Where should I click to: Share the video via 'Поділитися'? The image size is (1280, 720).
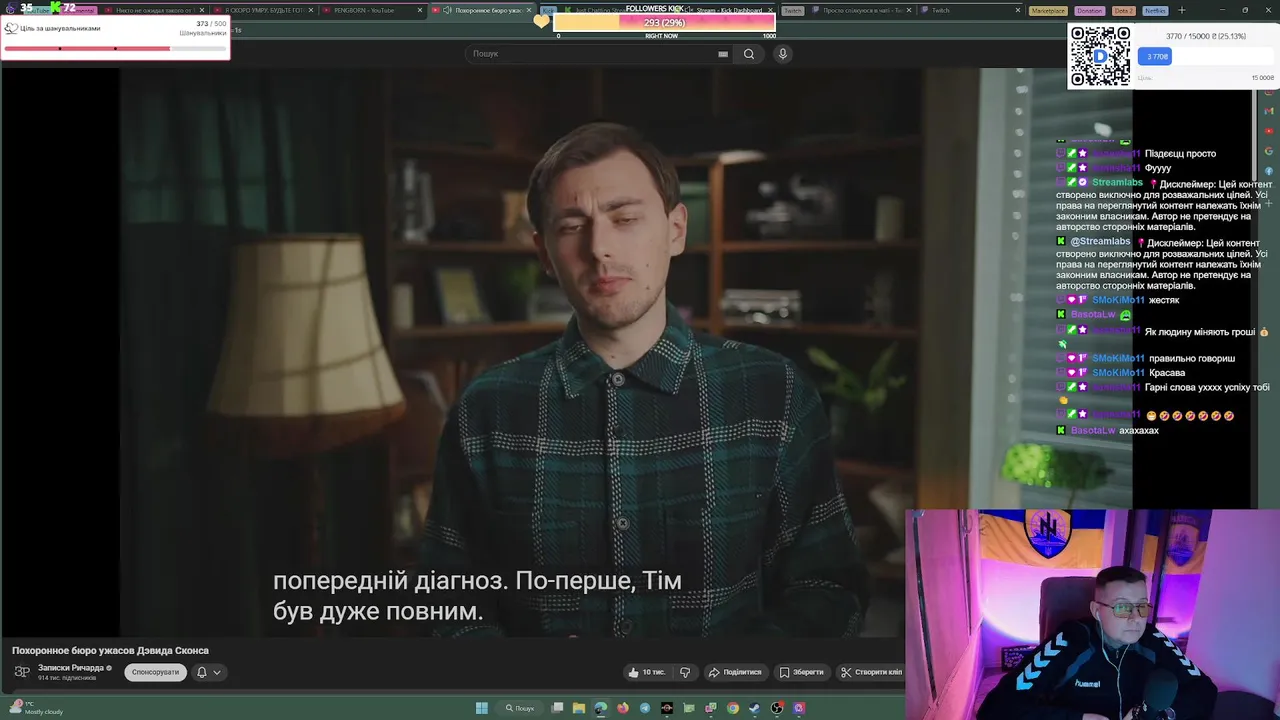[735, 672]
